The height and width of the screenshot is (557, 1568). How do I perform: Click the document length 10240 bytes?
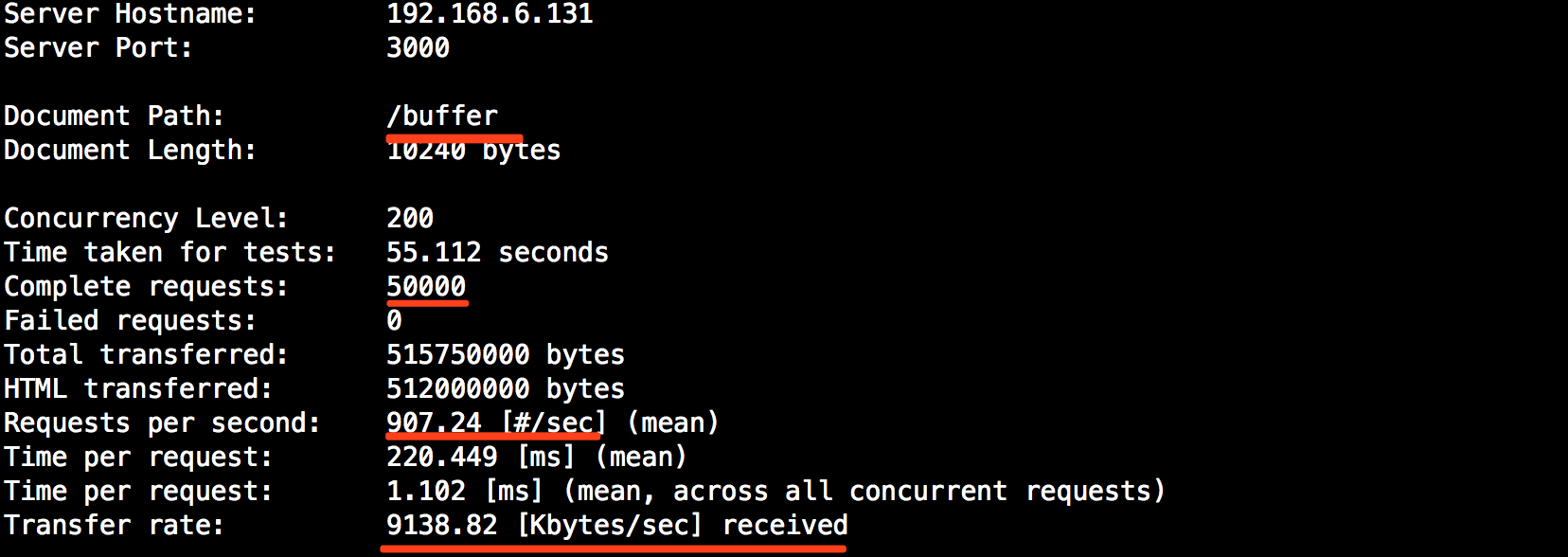(x=473, y=152)
